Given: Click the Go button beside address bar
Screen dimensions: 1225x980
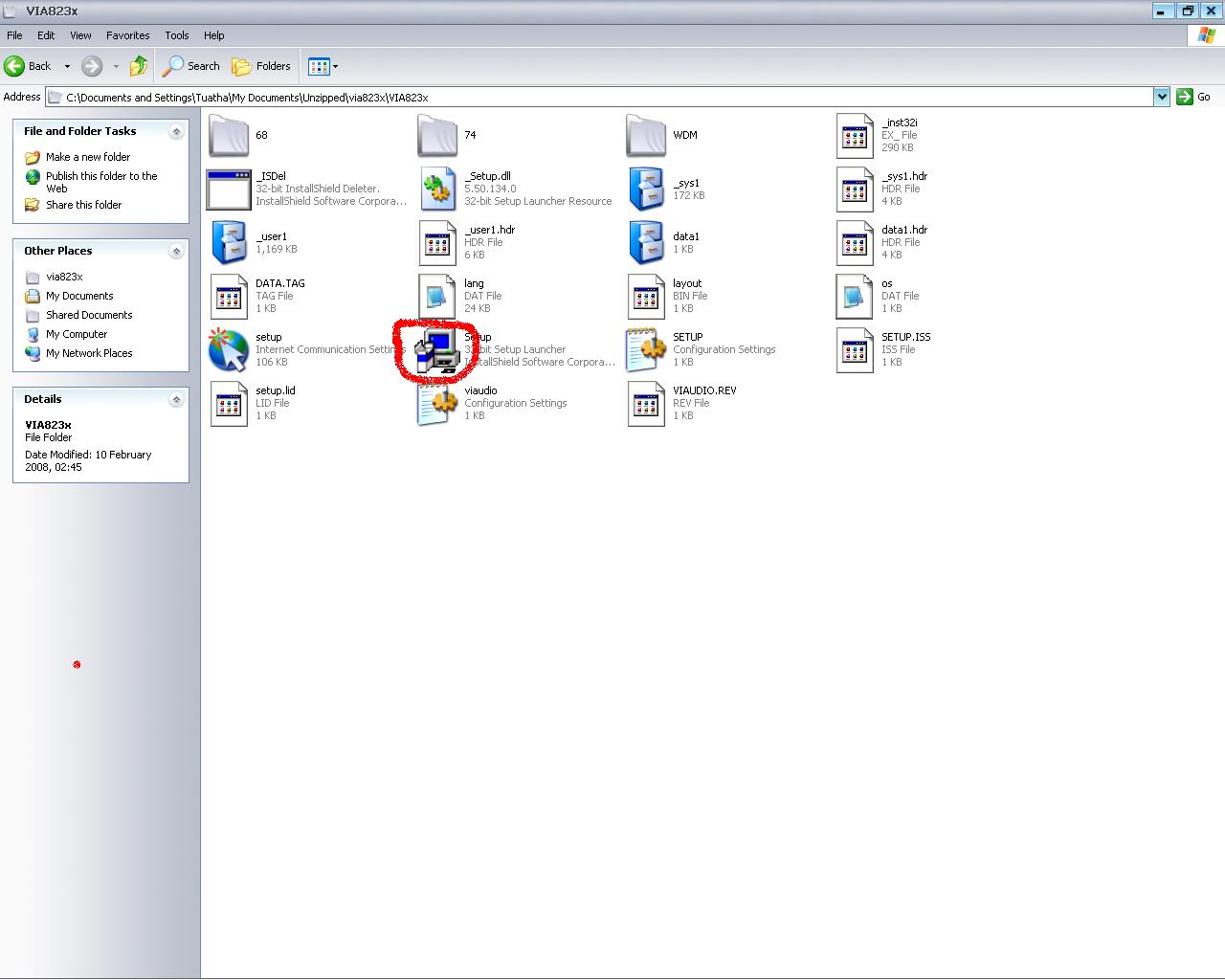Looking at the screenshot, I should click(1194, 97).
